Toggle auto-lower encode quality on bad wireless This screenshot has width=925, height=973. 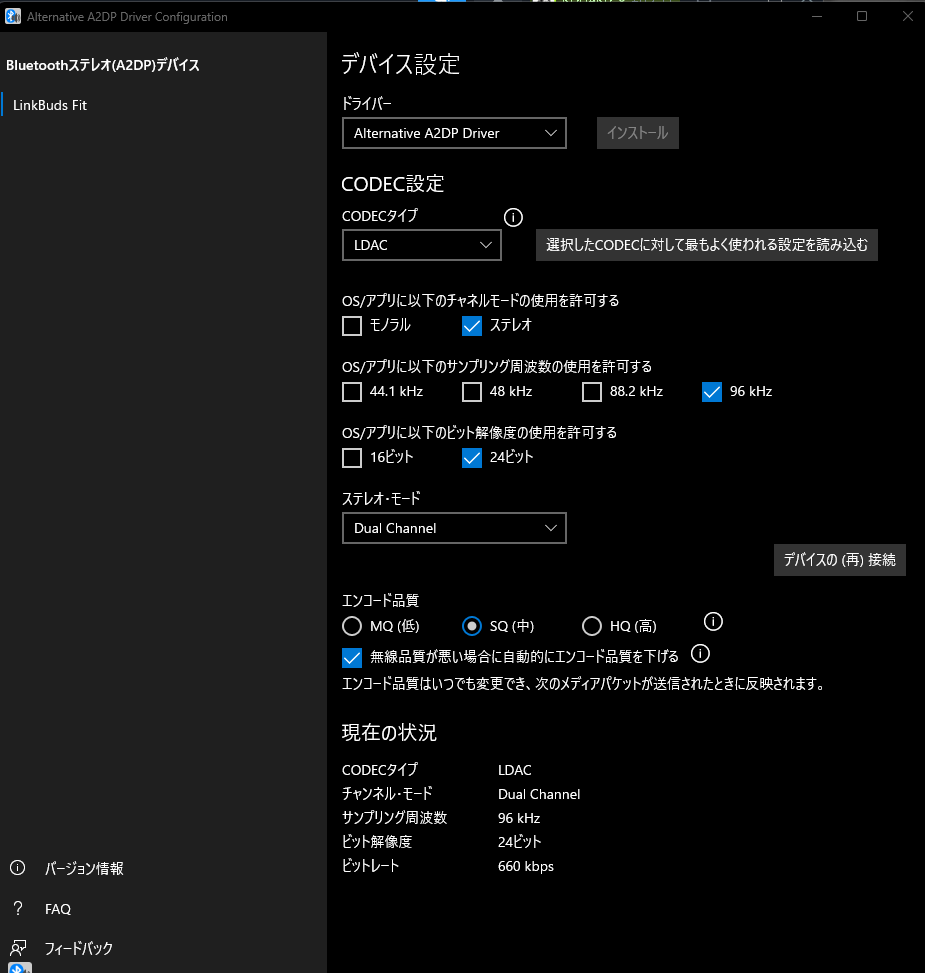click(352, 658)
